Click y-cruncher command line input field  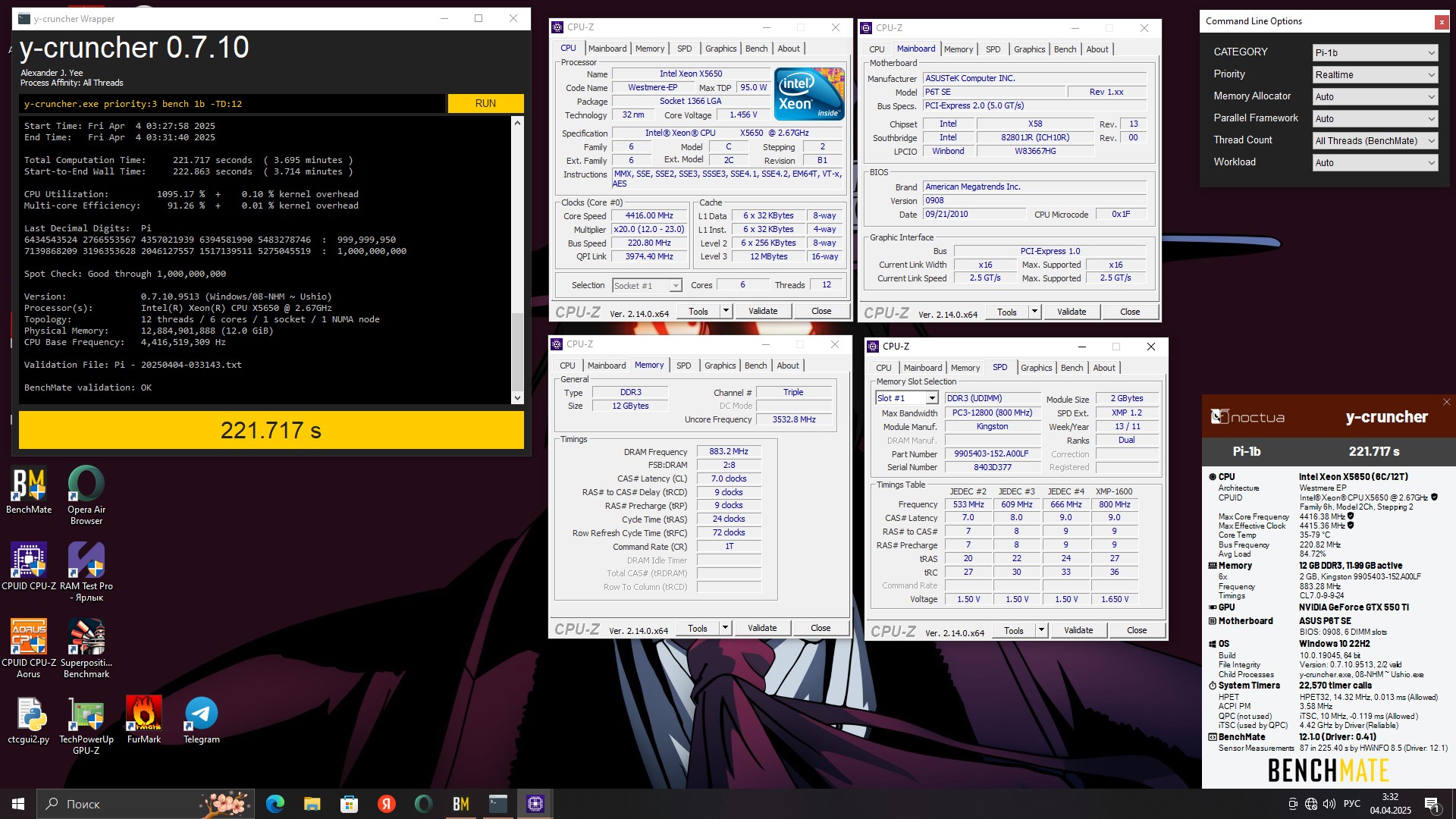232,104
